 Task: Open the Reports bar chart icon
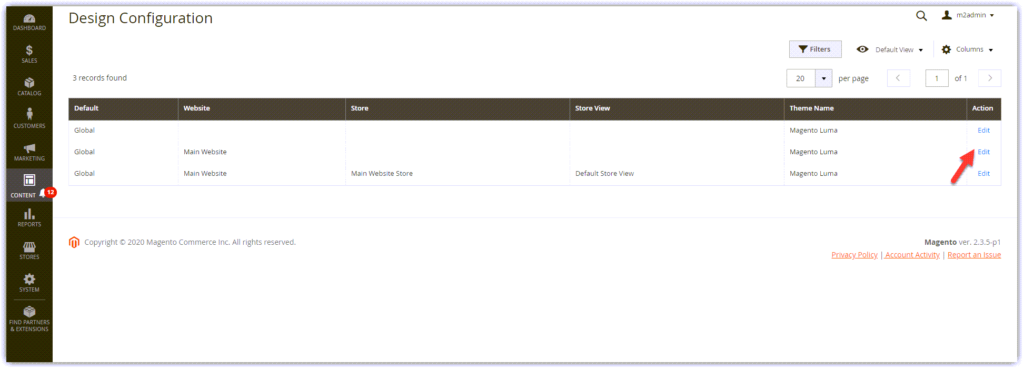pyautogui.click(x=29, y=214)
